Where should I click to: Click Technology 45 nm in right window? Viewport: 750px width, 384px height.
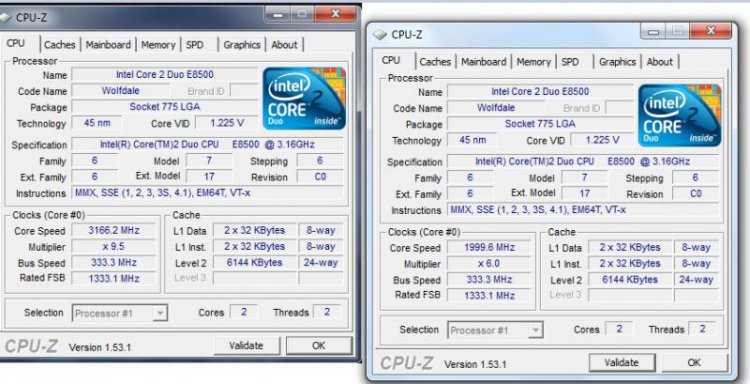[473, 140]
